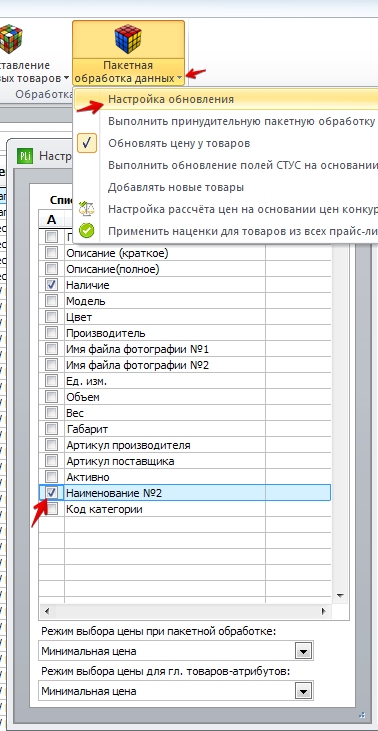Select the Модель row text
Image resolution: width=378 pixels, height=731 pixels.
click(x=86, y=301)
